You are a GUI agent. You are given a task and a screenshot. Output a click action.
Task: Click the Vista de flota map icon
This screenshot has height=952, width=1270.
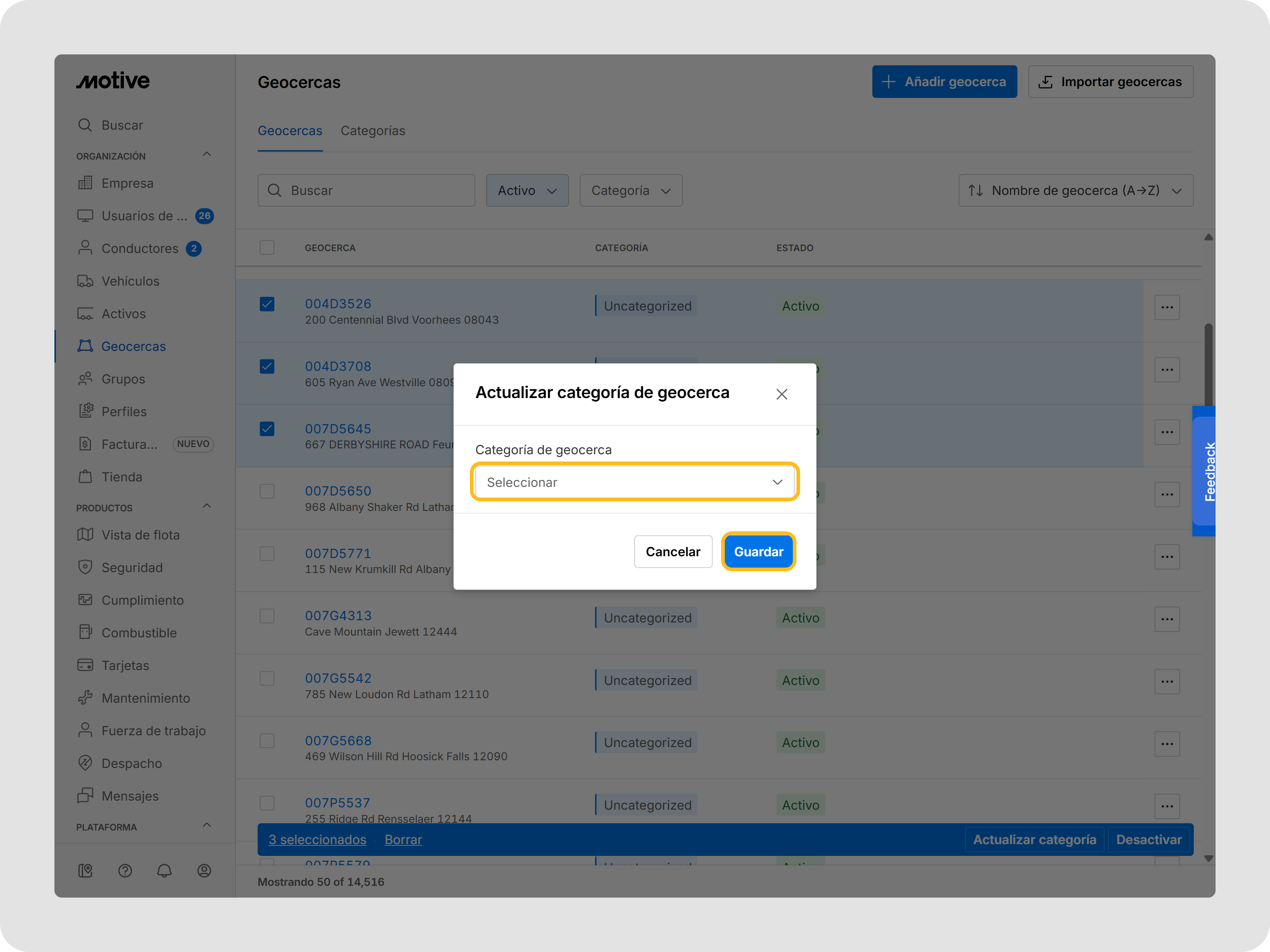pos(86,534)
